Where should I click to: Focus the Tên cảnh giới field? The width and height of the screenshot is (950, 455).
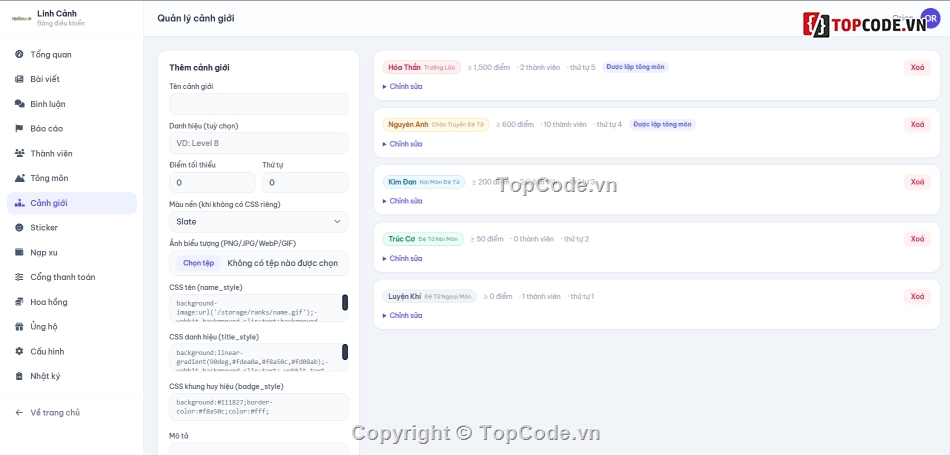259,104
